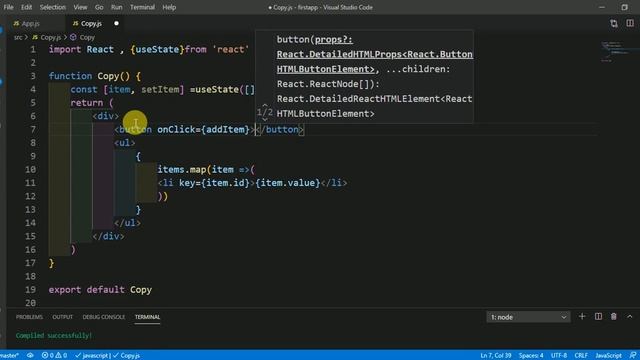
Task: Change line endings via 'CRLF'
Action: (581, 356)
